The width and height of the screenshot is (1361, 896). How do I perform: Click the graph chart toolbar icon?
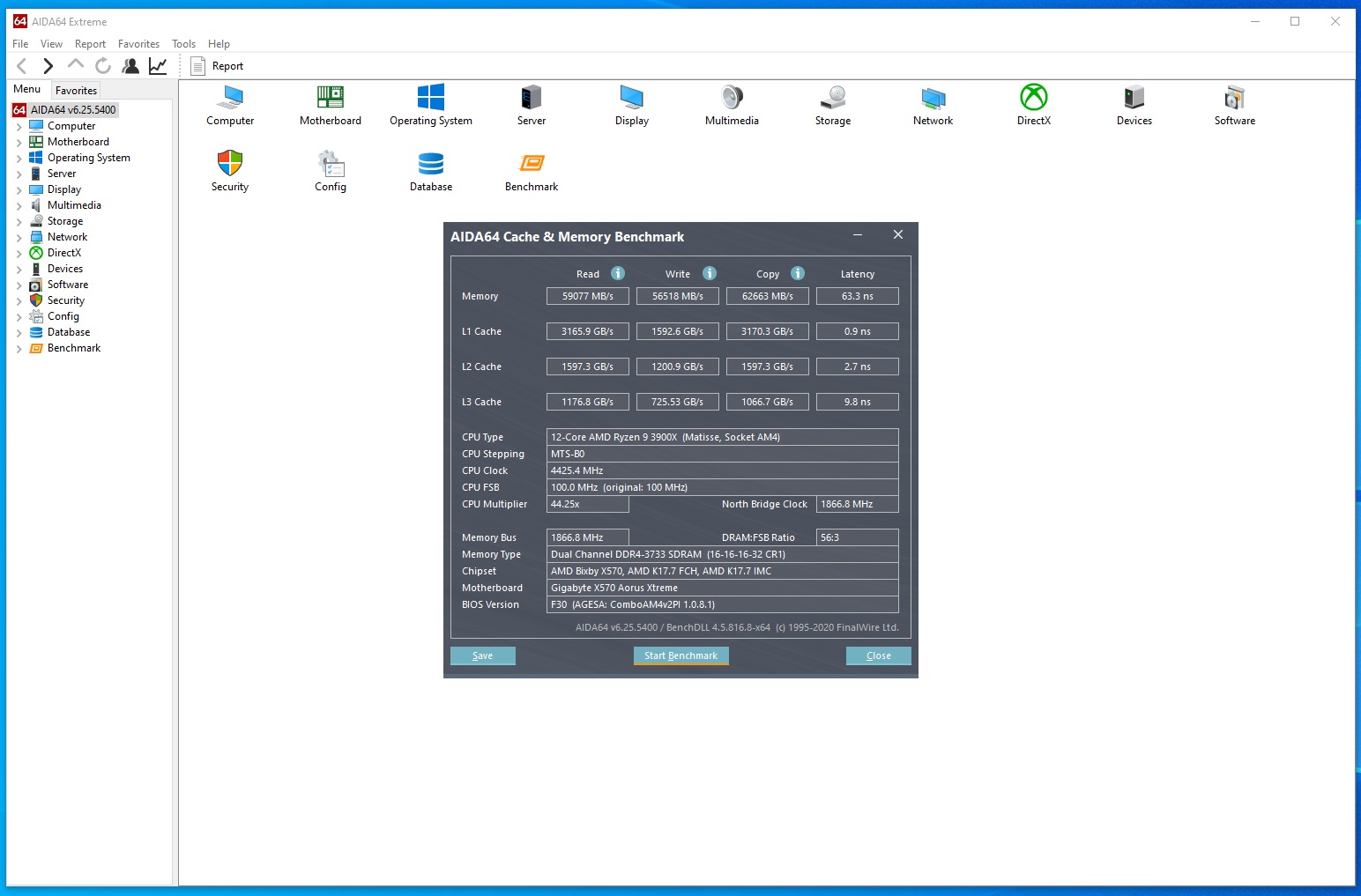tap(158, 66)
